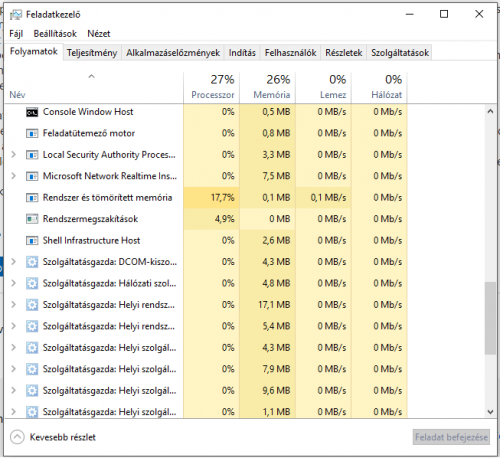Viewport: 500px width, 458px height.
Task: Click the 2,6 MB memory value
Action: (x=276, y=240)
